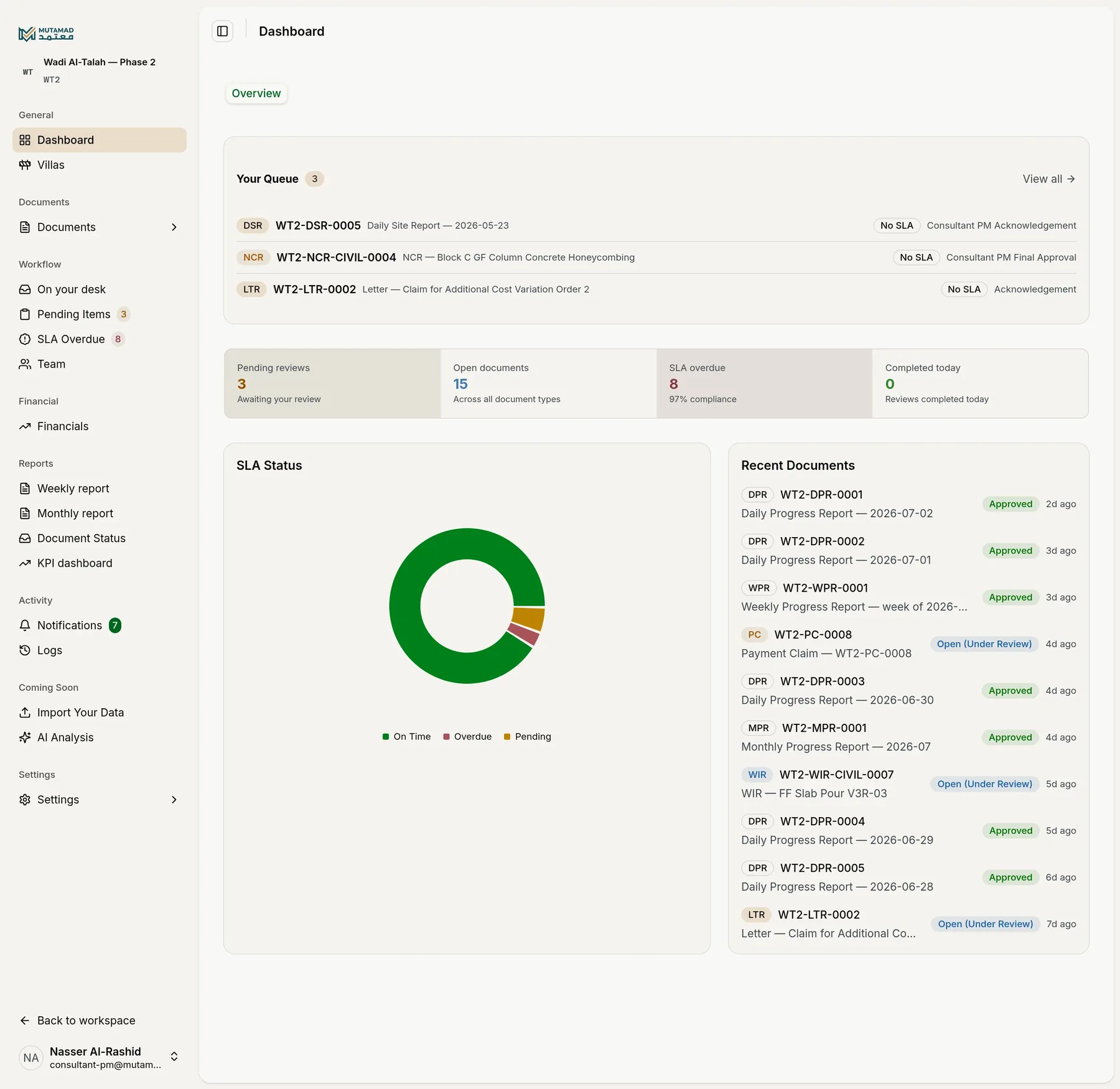1120x1089 pixels.
Task: Open the SLA Overdue list
Action: coord(100,339)
